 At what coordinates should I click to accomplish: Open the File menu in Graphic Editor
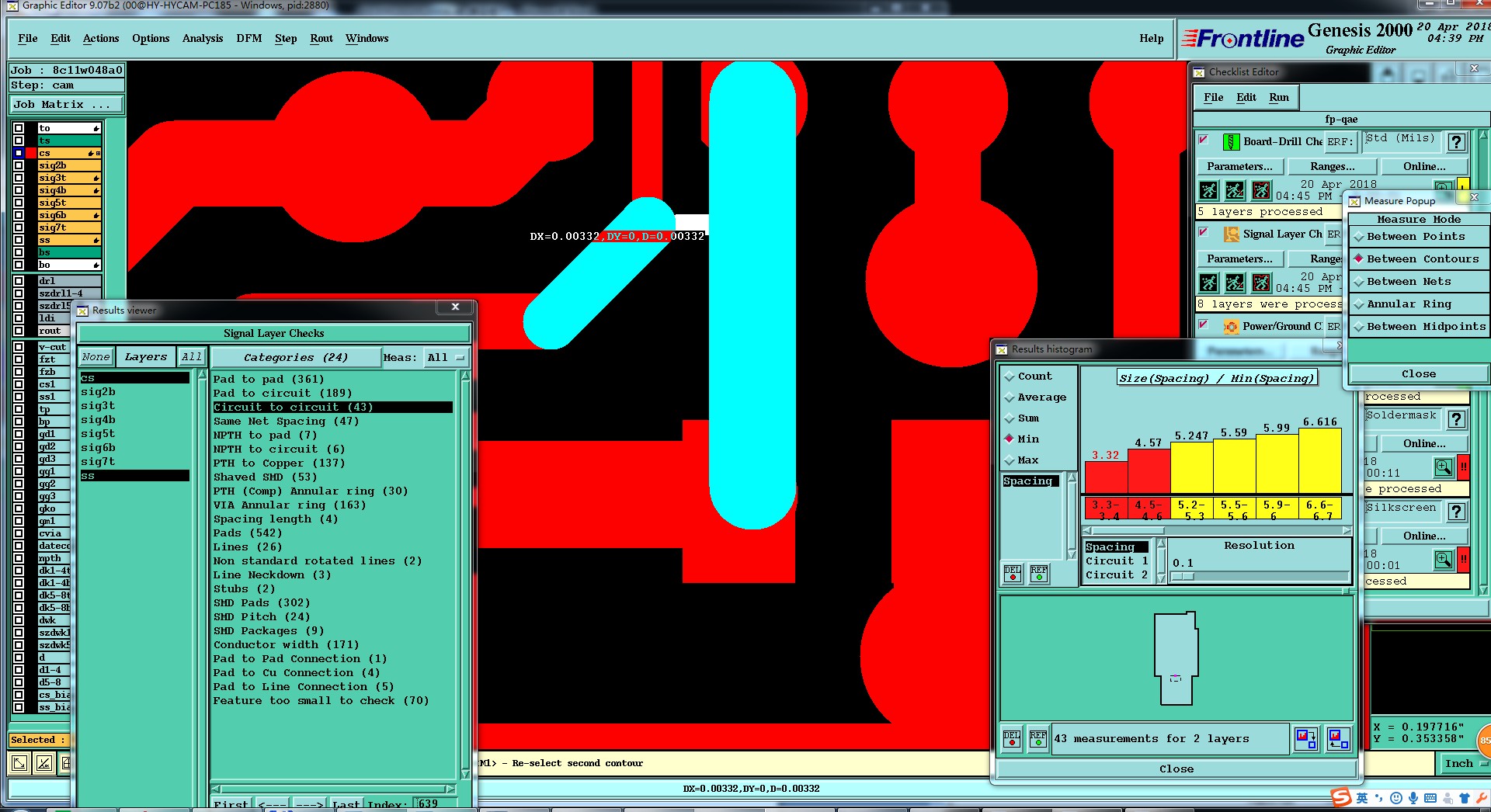pyautogui.click(x=28, y=38)
